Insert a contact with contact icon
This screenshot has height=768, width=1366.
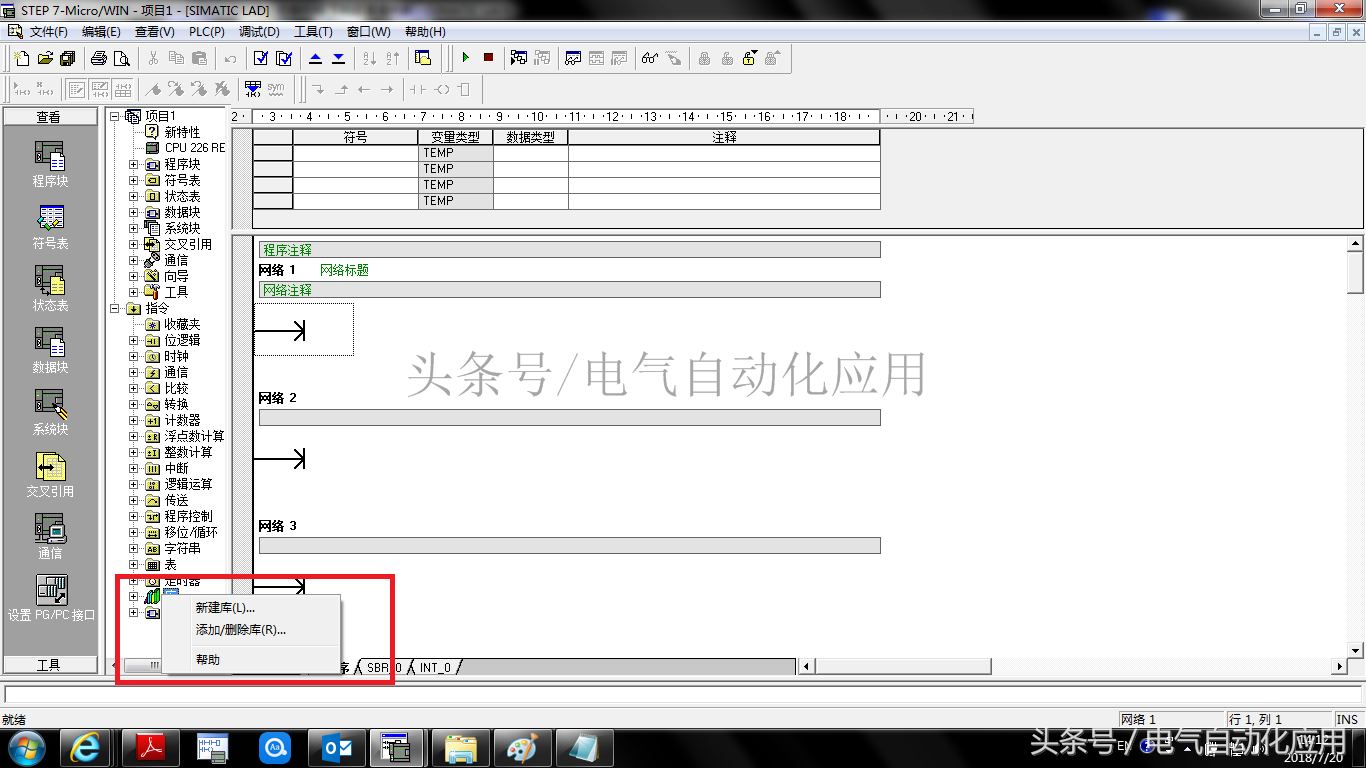(418, 89)
